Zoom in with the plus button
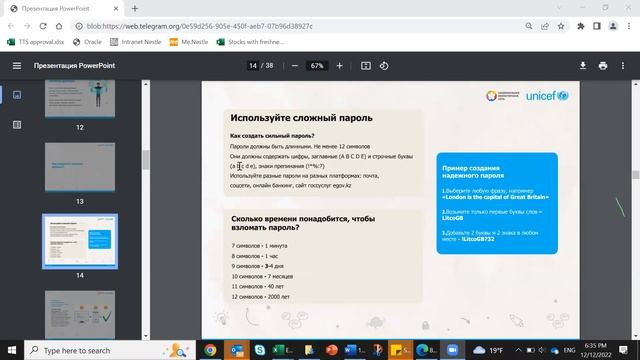Image resolution: width=640 pixels, height=360 pixels. (340, 66)
